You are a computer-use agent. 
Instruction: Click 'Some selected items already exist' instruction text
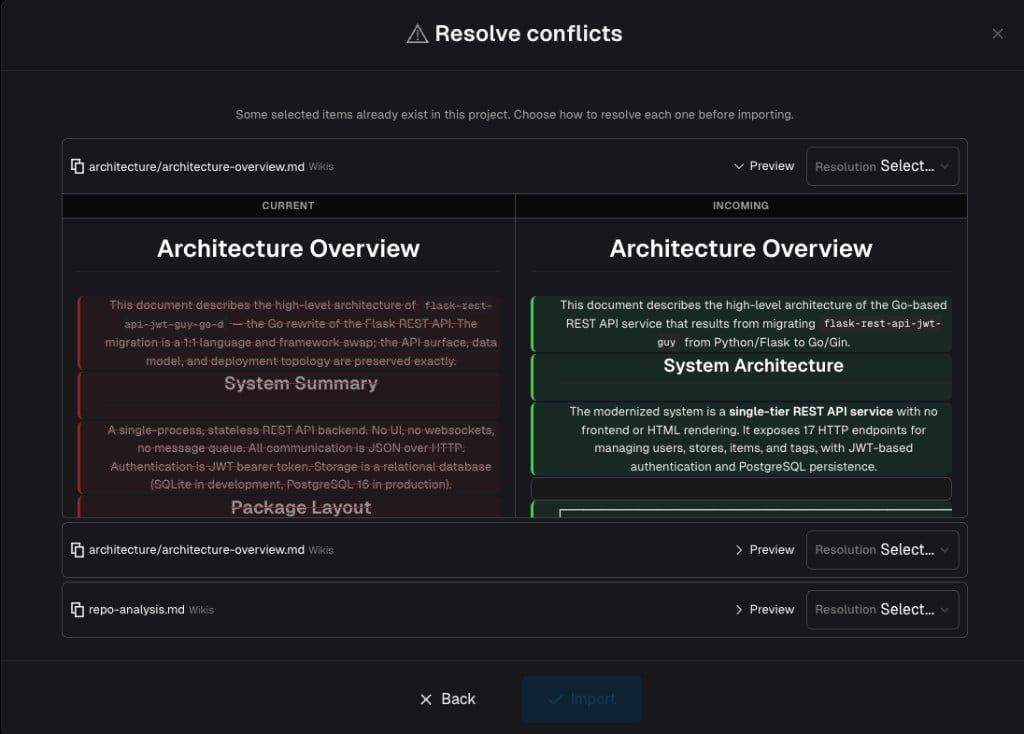515,114
